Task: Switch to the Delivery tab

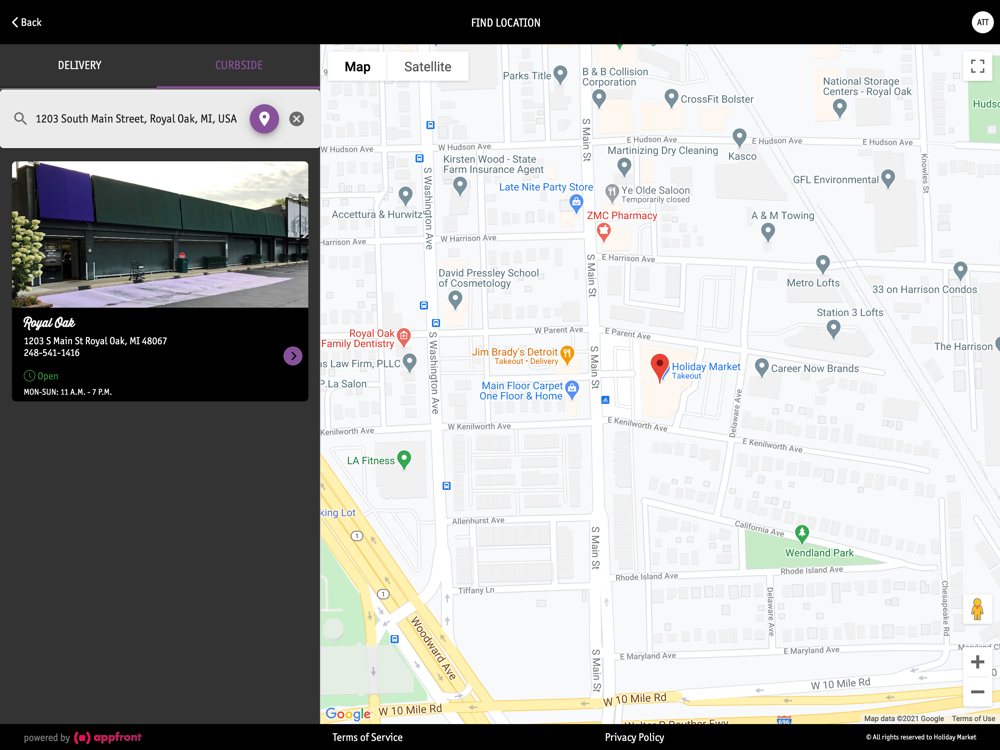Action: 79,65
